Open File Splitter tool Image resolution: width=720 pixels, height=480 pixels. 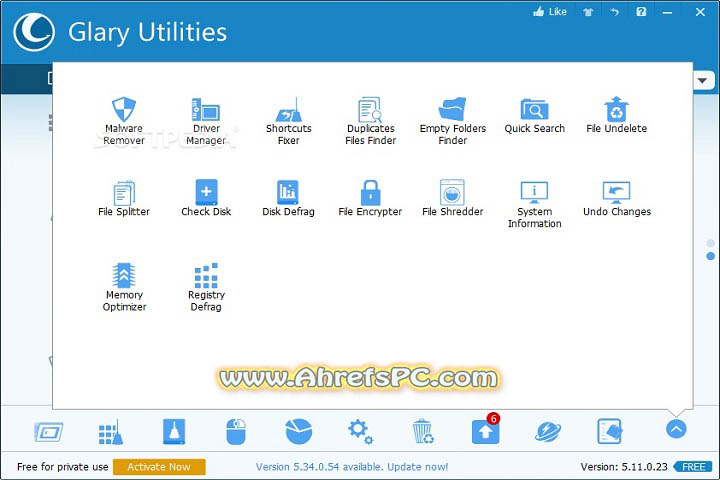124,198
